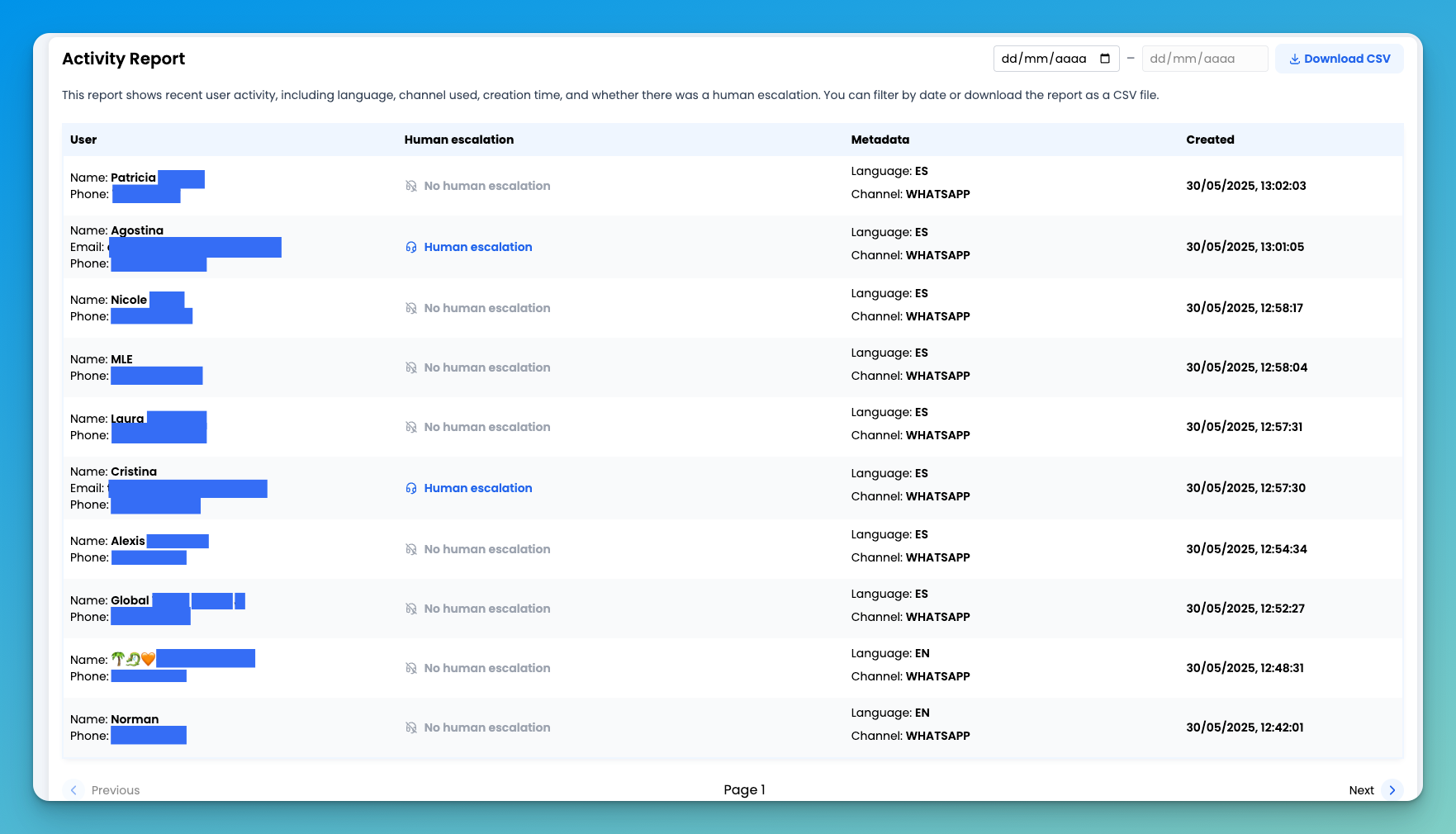Click the no-escalation icon in Global's row
This screenshot has width=1456, height=834.
point(411,609)
